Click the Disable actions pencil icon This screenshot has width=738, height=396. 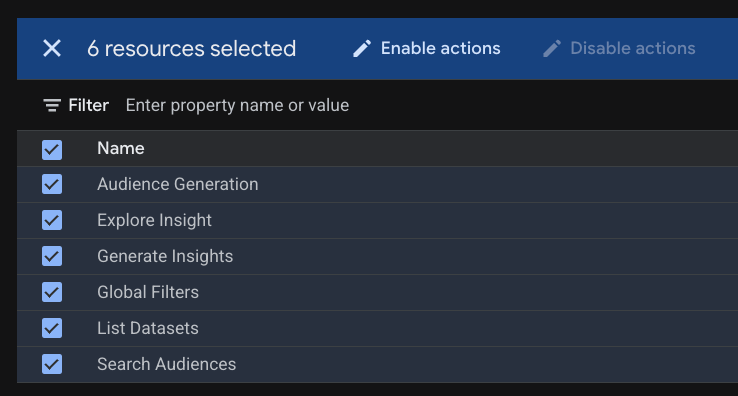(552, 48)
